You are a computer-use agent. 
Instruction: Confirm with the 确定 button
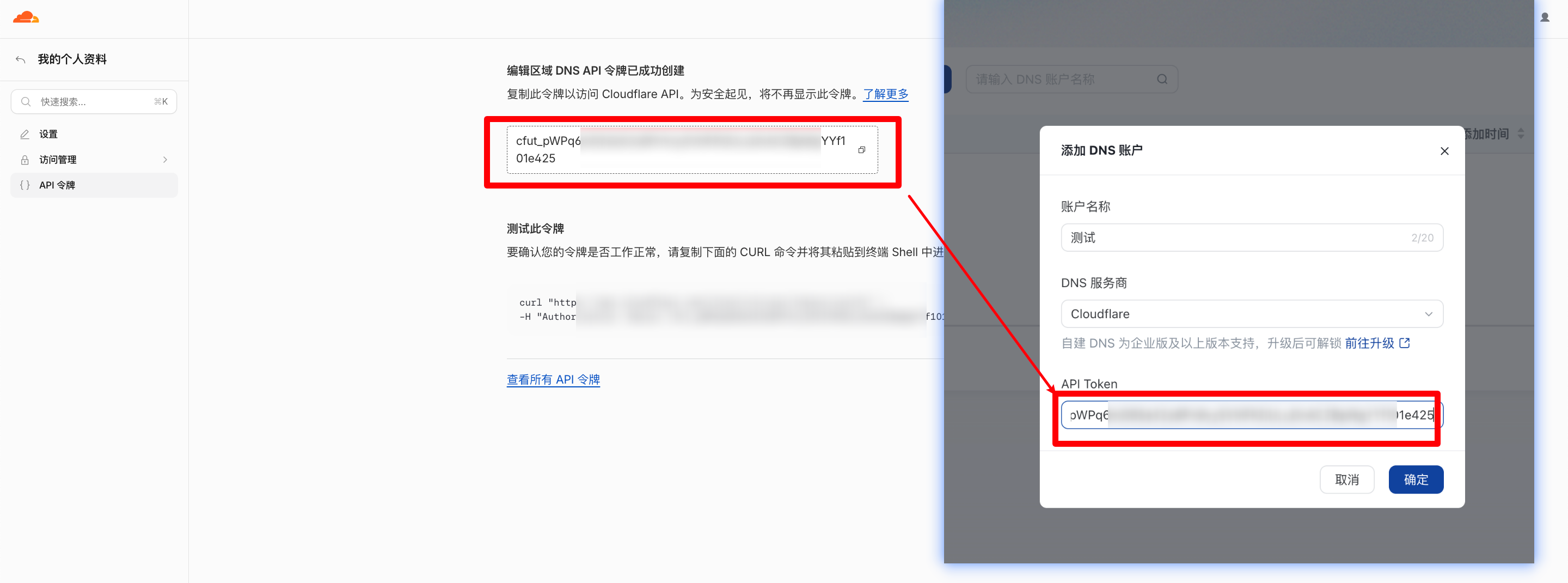[1416, 479]
